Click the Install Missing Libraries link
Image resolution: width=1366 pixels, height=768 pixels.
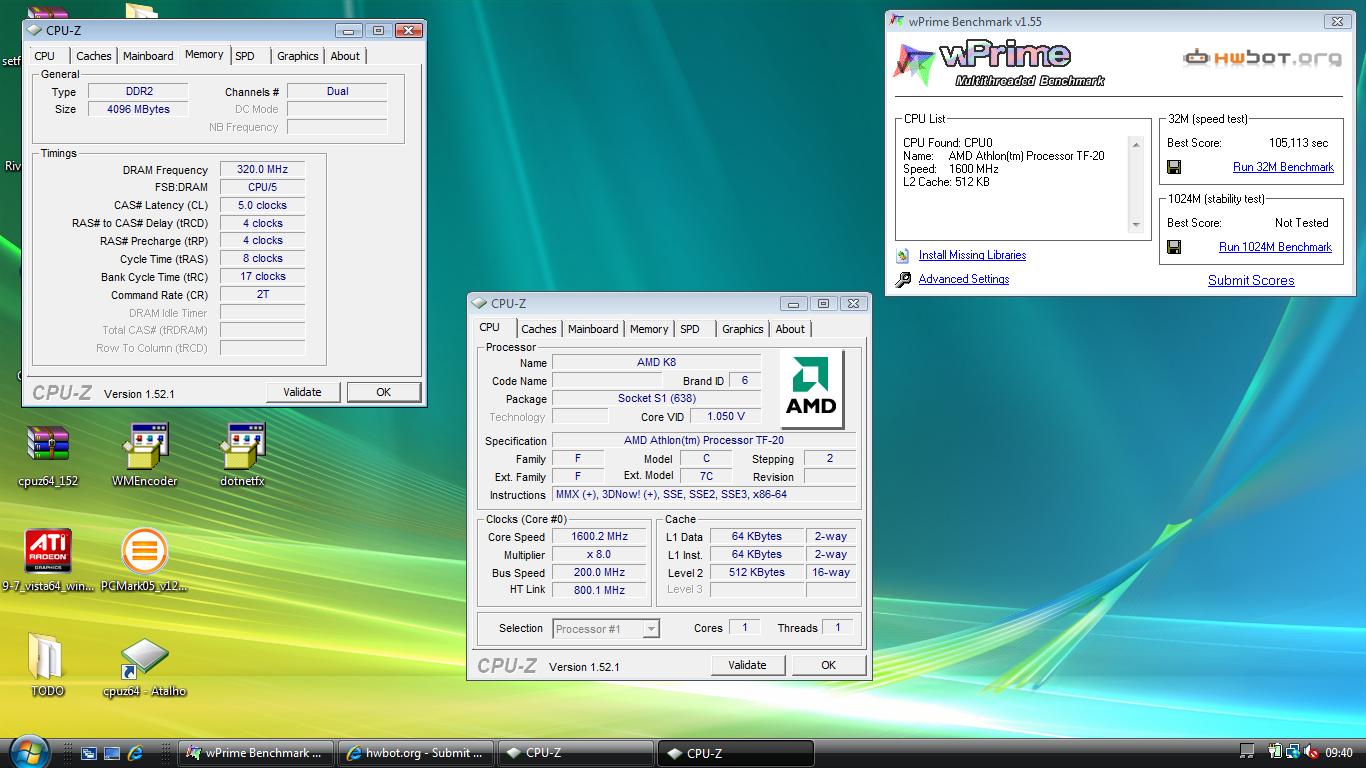pos(972,255)
